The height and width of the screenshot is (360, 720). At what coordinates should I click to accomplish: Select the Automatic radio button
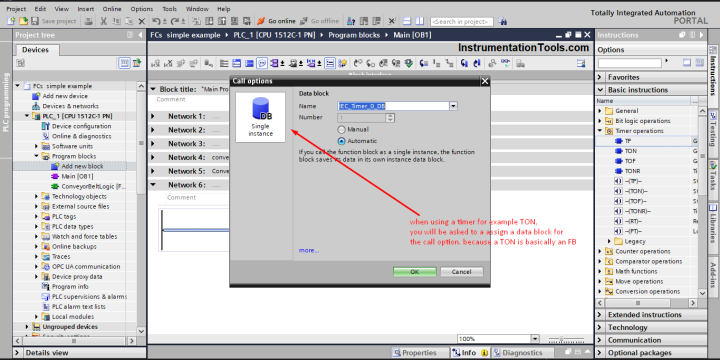tap(341, 141)
